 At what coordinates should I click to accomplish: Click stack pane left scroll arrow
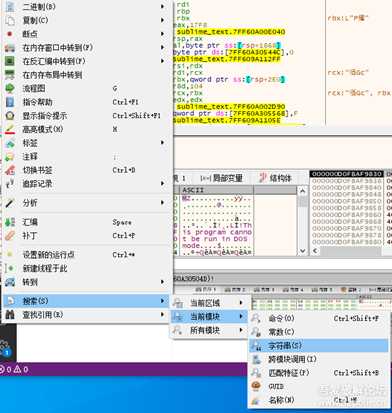point(315,251)
